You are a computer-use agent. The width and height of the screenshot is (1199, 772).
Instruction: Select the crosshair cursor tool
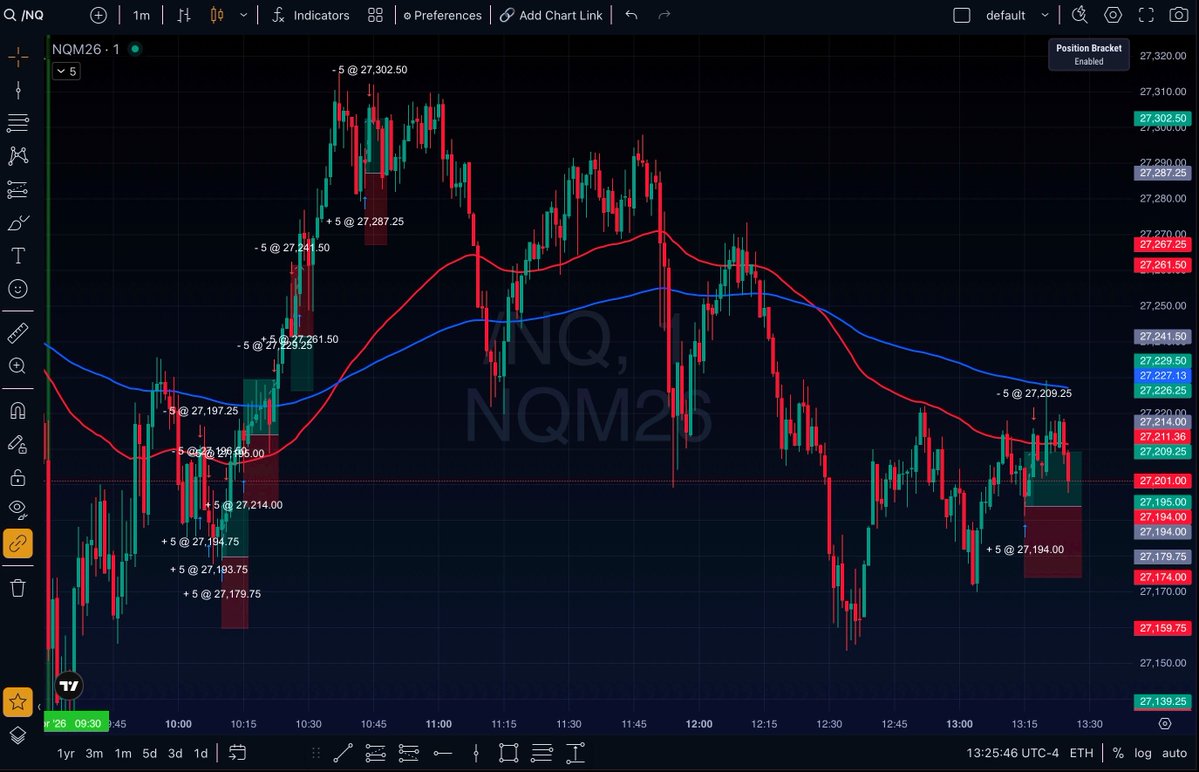pos(18,57)
